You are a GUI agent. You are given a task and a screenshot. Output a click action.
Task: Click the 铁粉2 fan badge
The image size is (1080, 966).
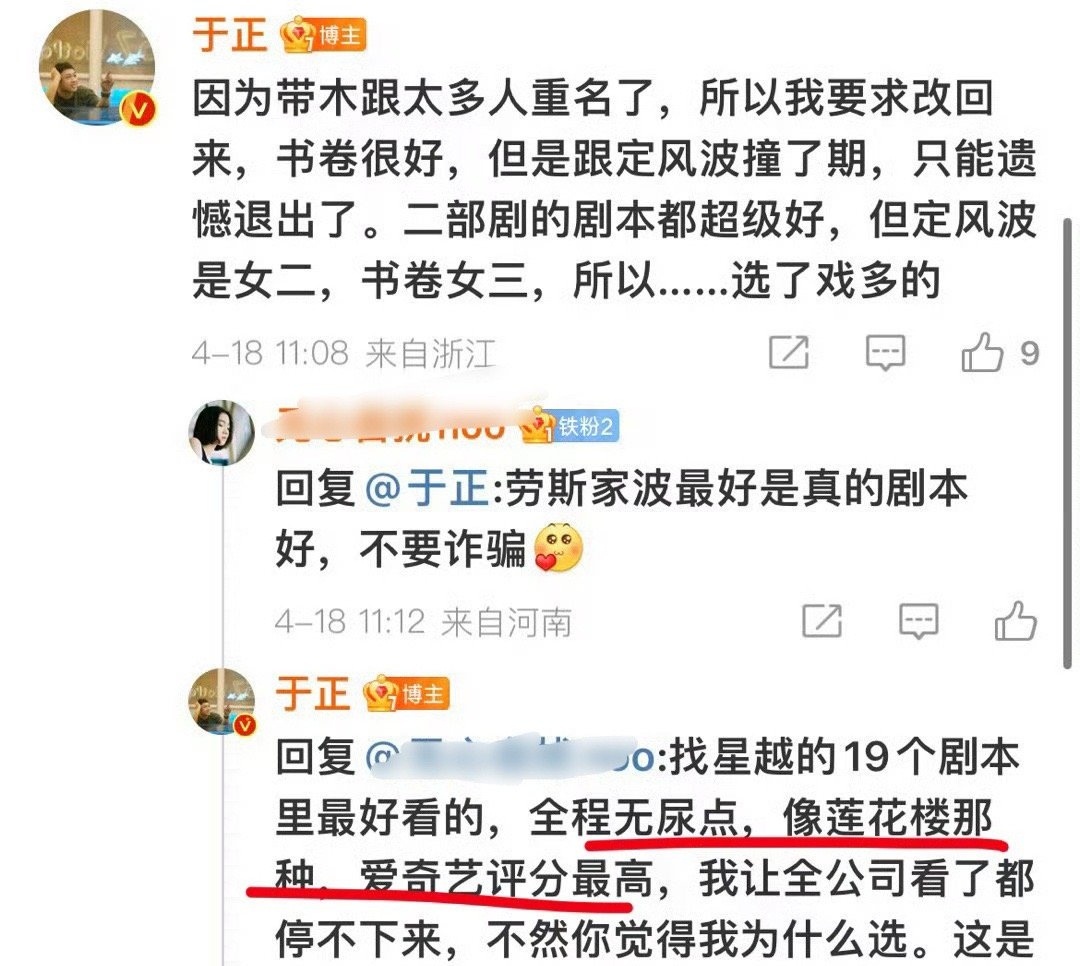click(x=570, y=427)
